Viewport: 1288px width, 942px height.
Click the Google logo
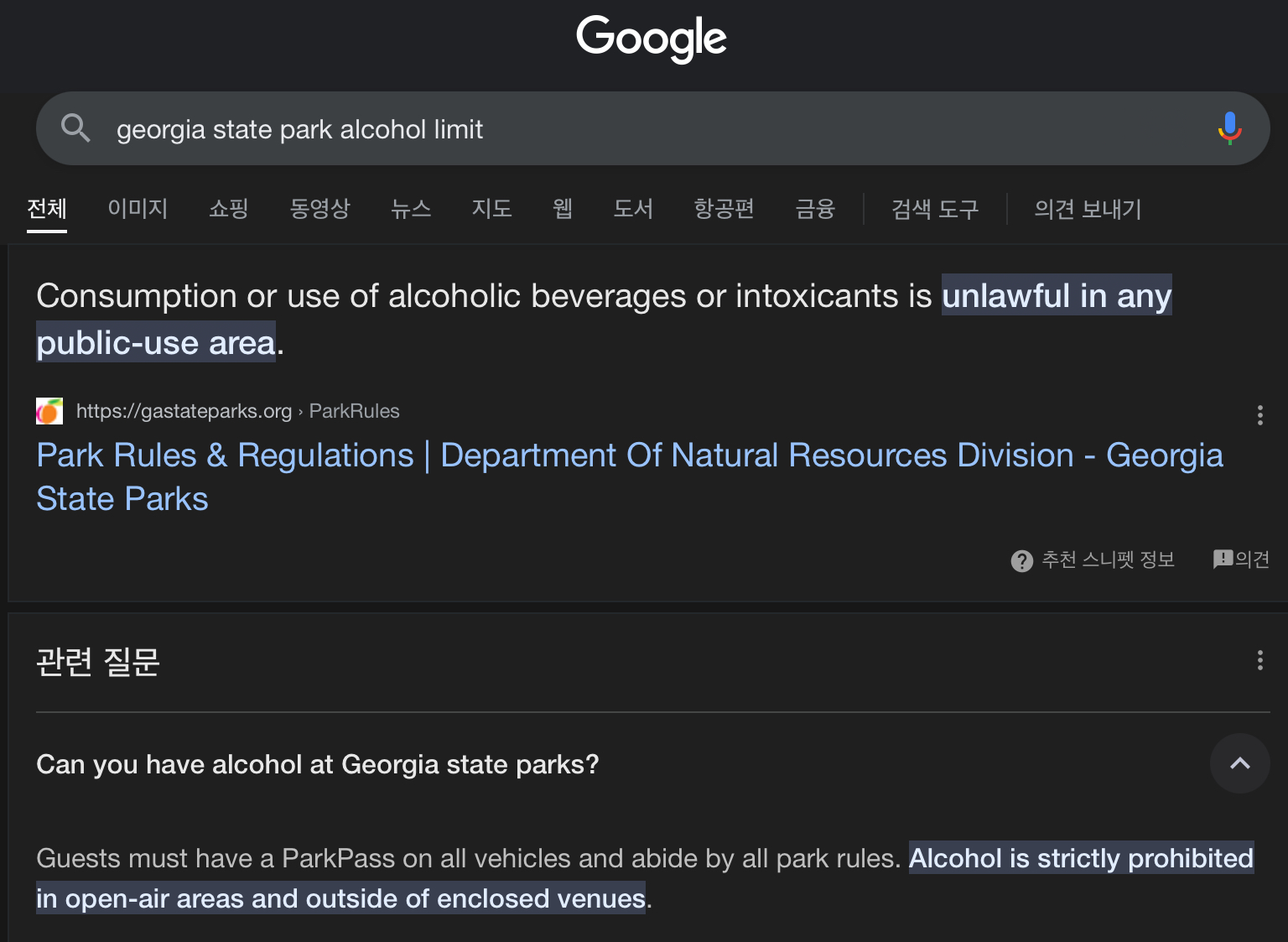click(651, 39)
